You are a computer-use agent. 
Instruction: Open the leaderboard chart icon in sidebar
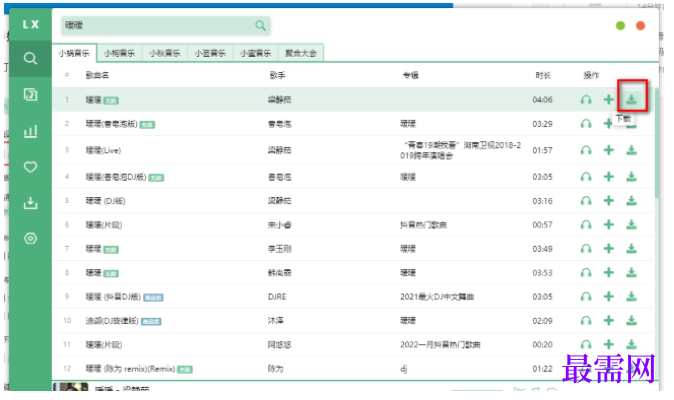(x=30, y=131)
